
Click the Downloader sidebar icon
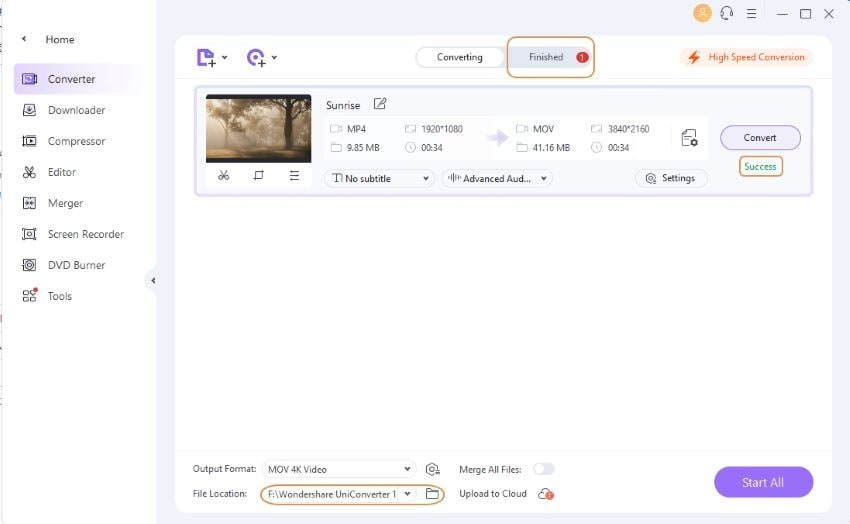[29, 111]
